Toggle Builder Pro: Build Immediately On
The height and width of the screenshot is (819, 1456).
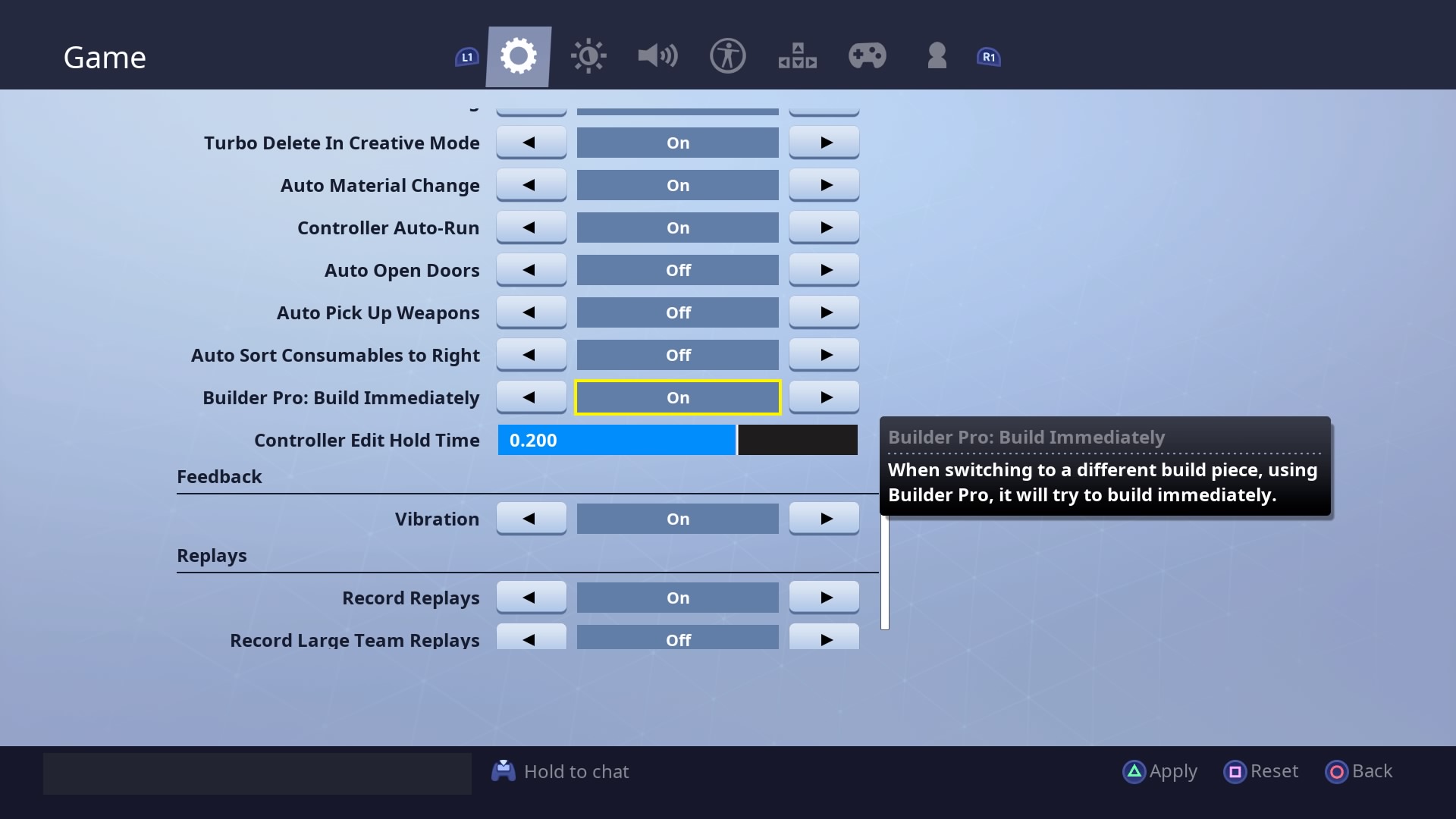678,398
